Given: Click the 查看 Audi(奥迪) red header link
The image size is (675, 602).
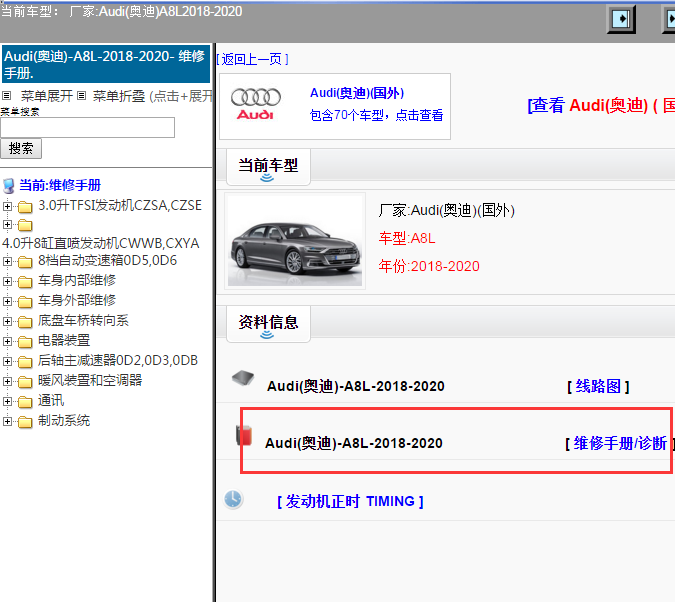Looking at the screenshot, I should point(601,106).
